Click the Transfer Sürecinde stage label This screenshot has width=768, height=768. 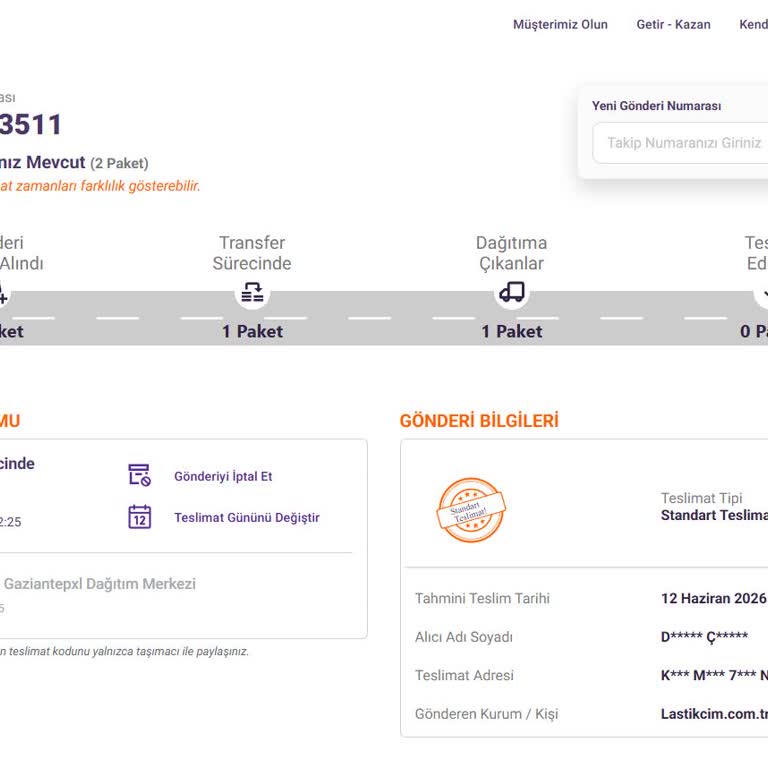(x=252, y=253)
